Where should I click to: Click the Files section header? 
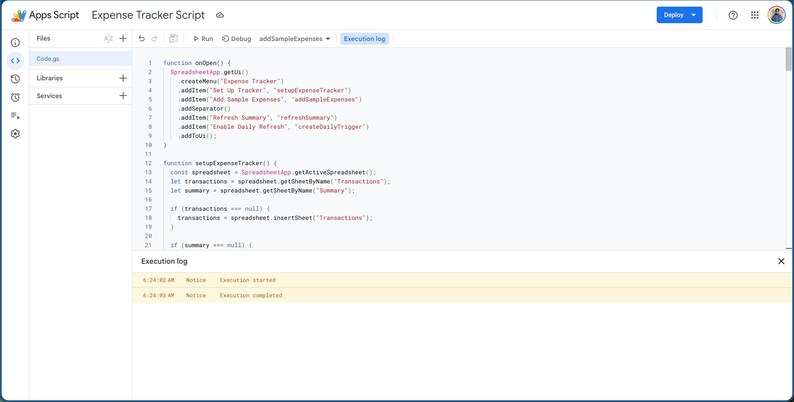coord(43,38)
